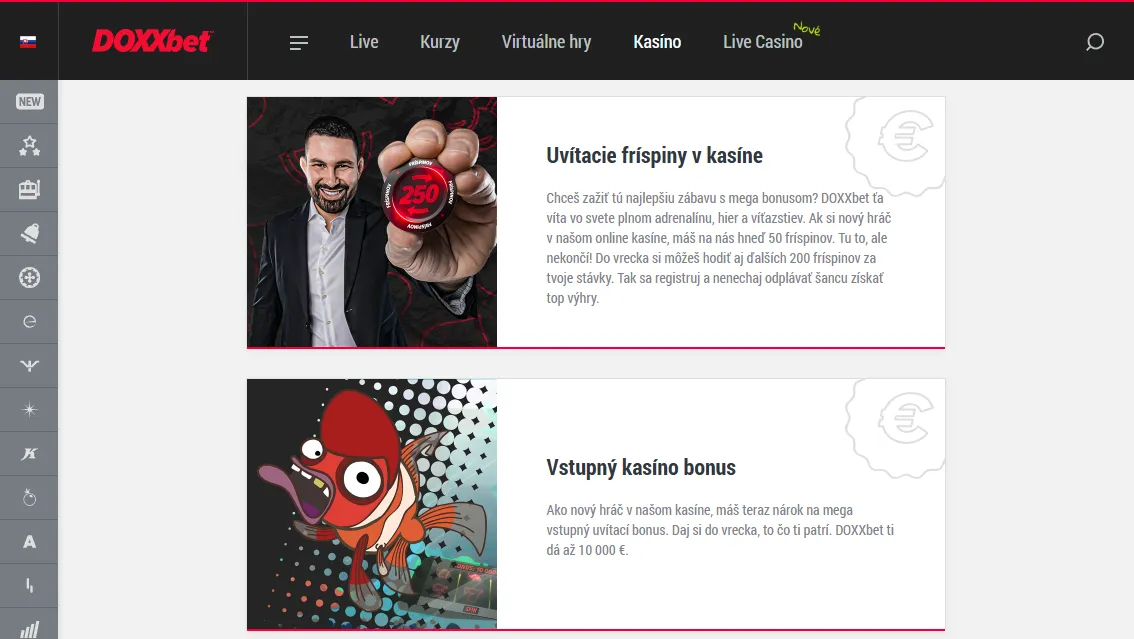Open Live Casino from the top menu
This screenshot has width=1134, height=639.
(763, 42)
